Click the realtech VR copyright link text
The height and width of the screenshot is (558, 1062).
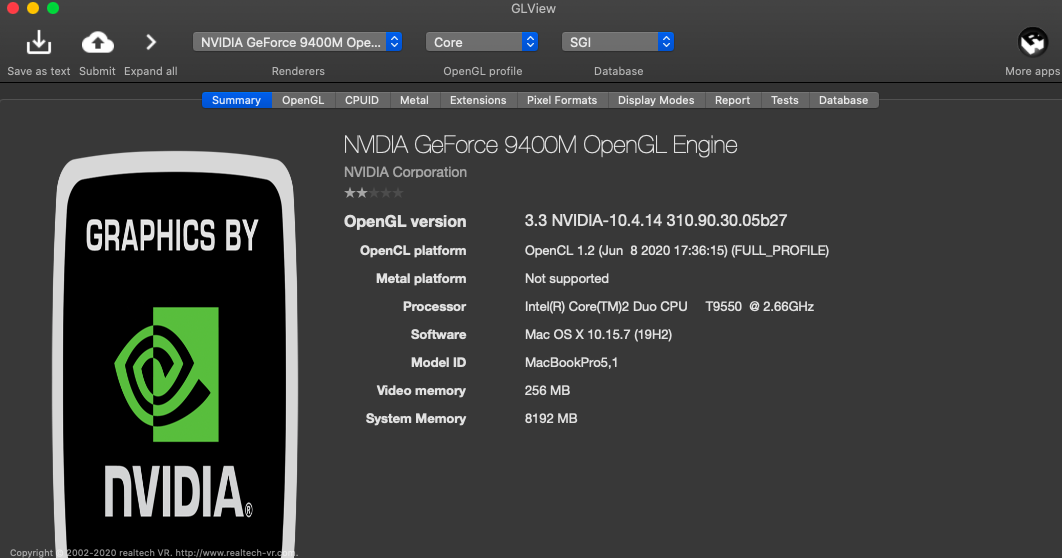pos(154,553)
